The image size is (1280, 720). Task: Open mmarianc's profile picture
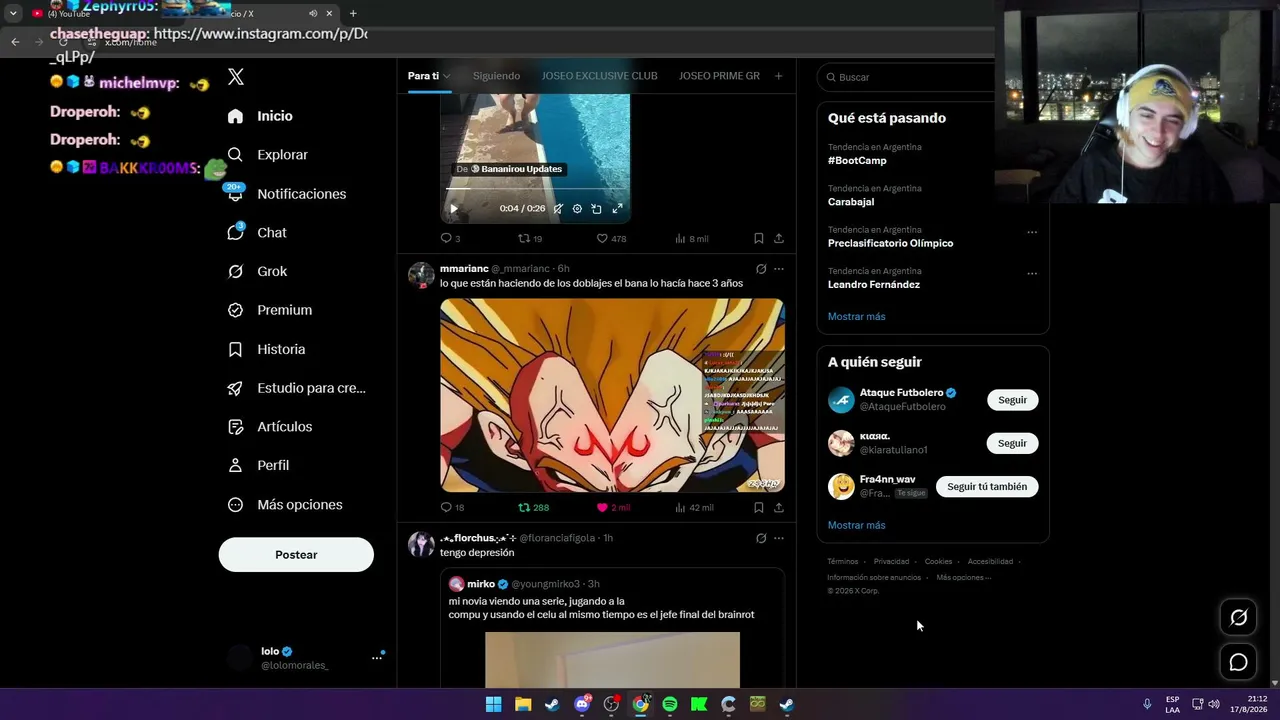tap(421, 275)
